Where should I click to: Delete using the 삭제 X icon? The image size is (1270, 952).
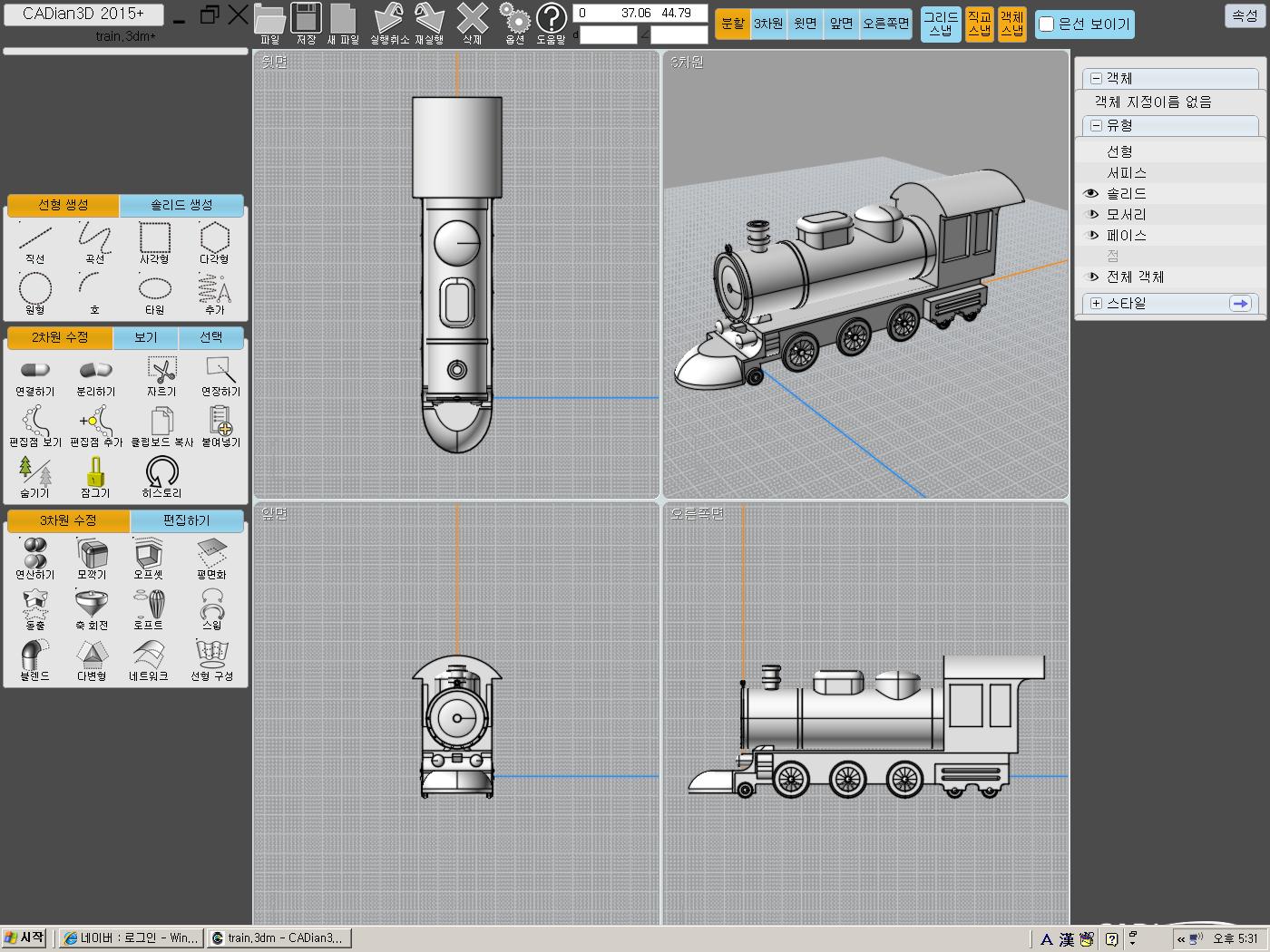click(472, 24)
